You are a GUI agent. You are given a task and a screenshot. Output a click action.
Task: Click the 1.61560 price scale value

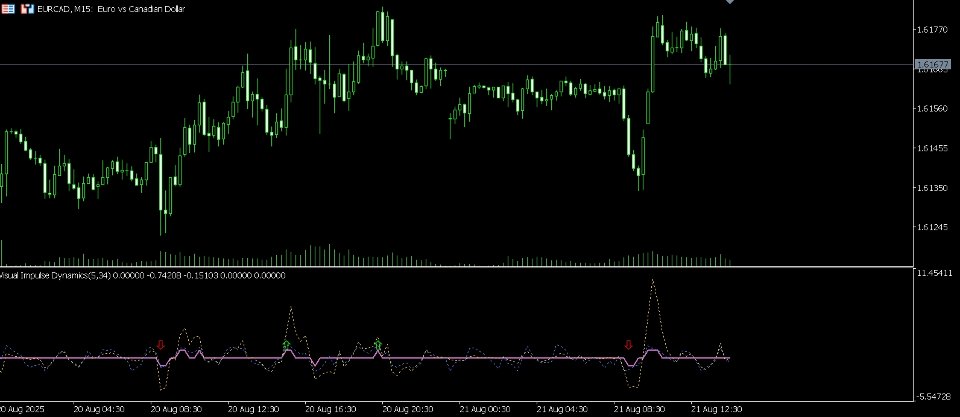point(932,108)
